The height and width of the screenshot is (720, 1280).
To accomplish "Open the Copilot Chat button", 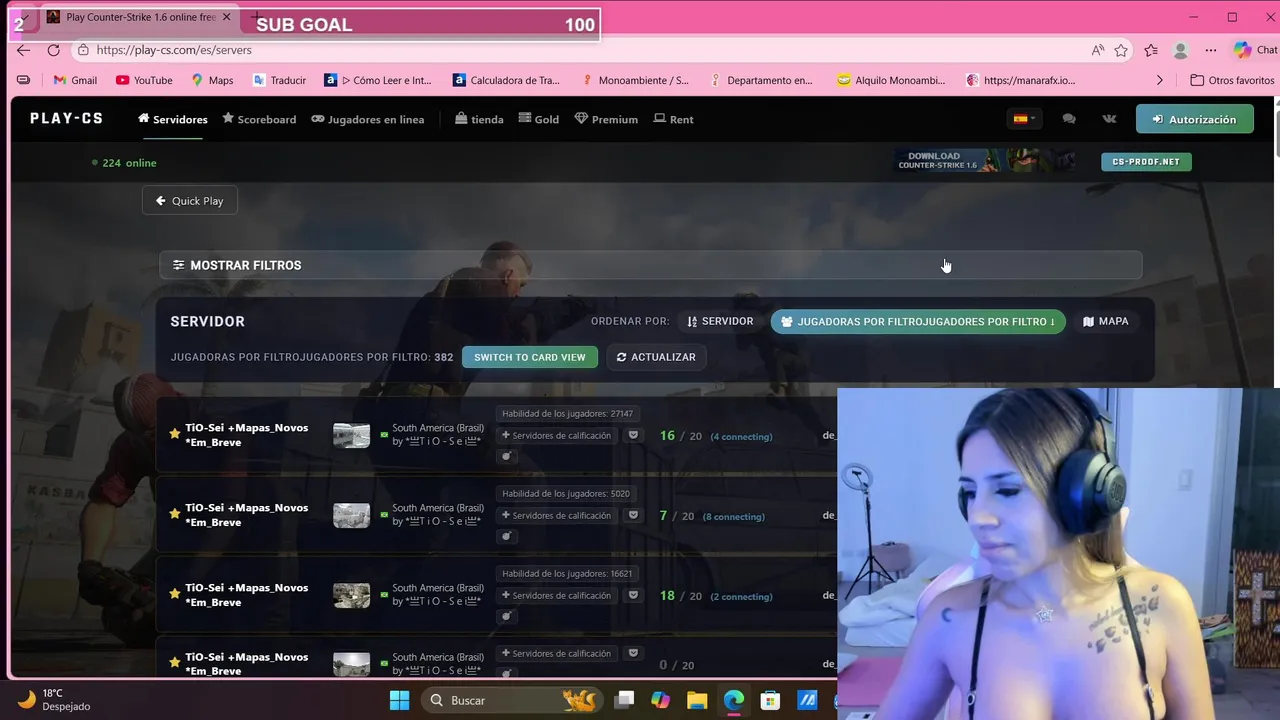I will (x=1256, y=50).
